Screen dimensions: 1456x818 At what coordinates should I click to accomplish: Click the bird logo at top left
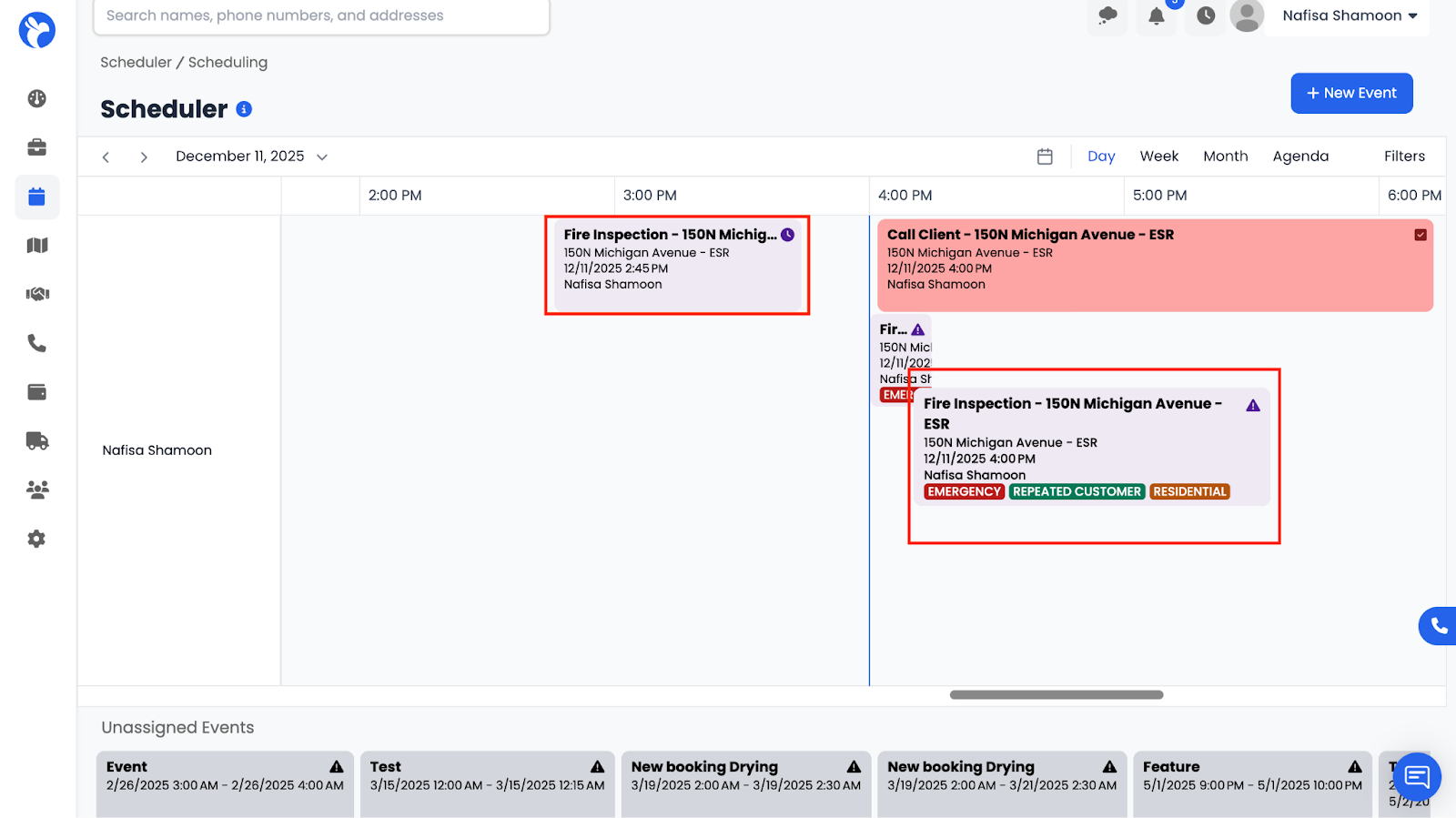[x=37, y=30]
